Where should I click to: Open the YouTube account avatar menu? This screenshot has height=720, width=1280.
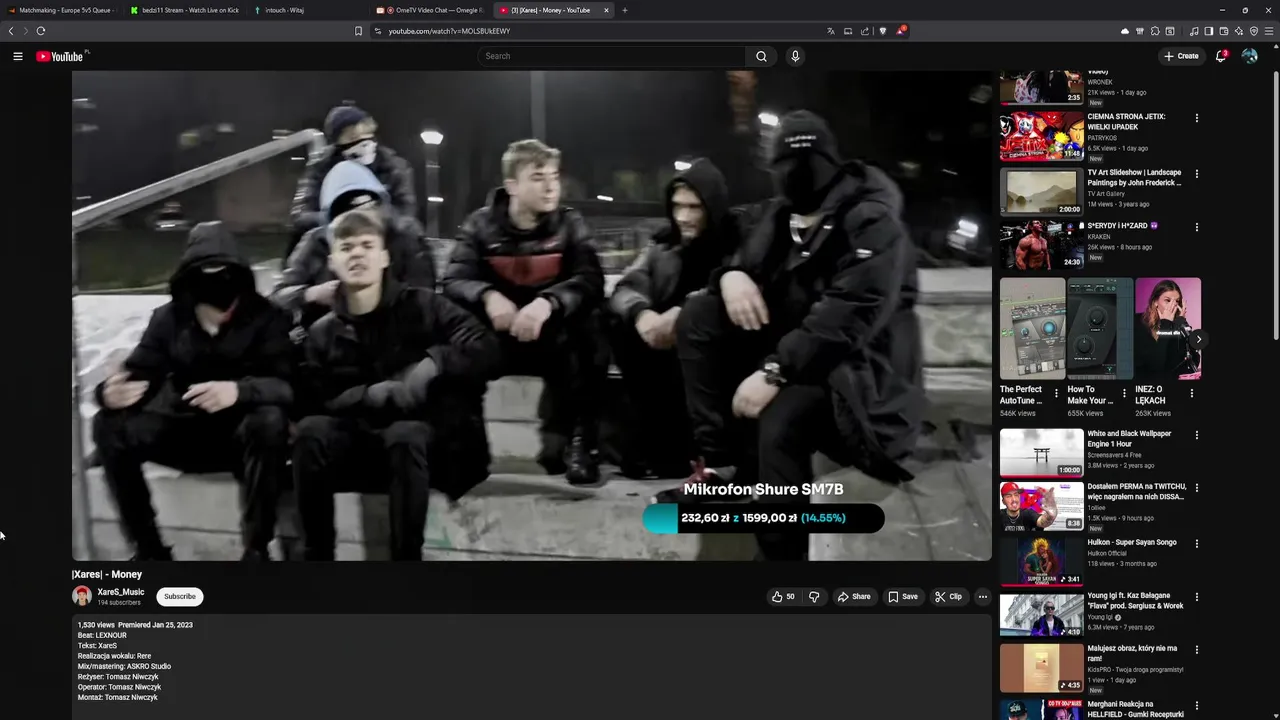point(1249,56)
